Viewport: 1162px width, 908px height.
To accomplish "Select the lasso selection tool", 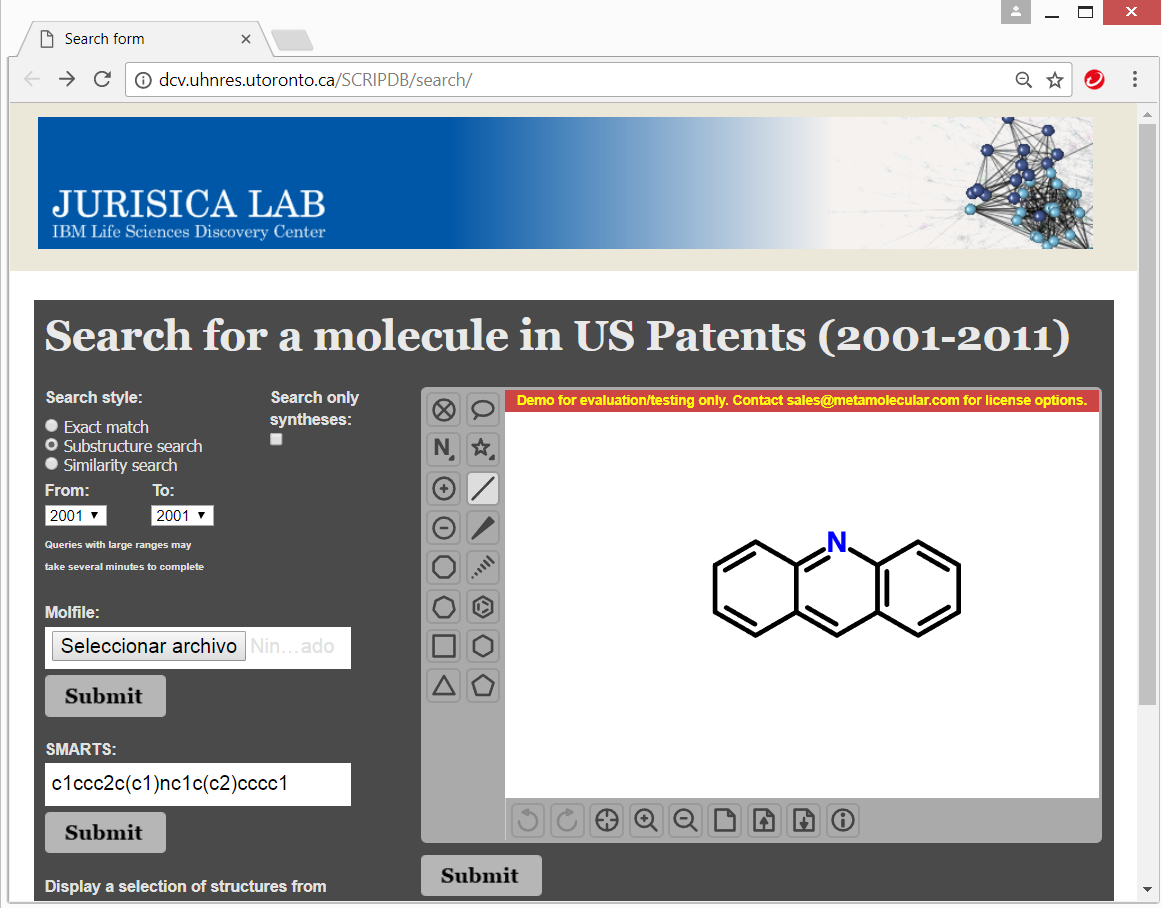I will 483,410.
